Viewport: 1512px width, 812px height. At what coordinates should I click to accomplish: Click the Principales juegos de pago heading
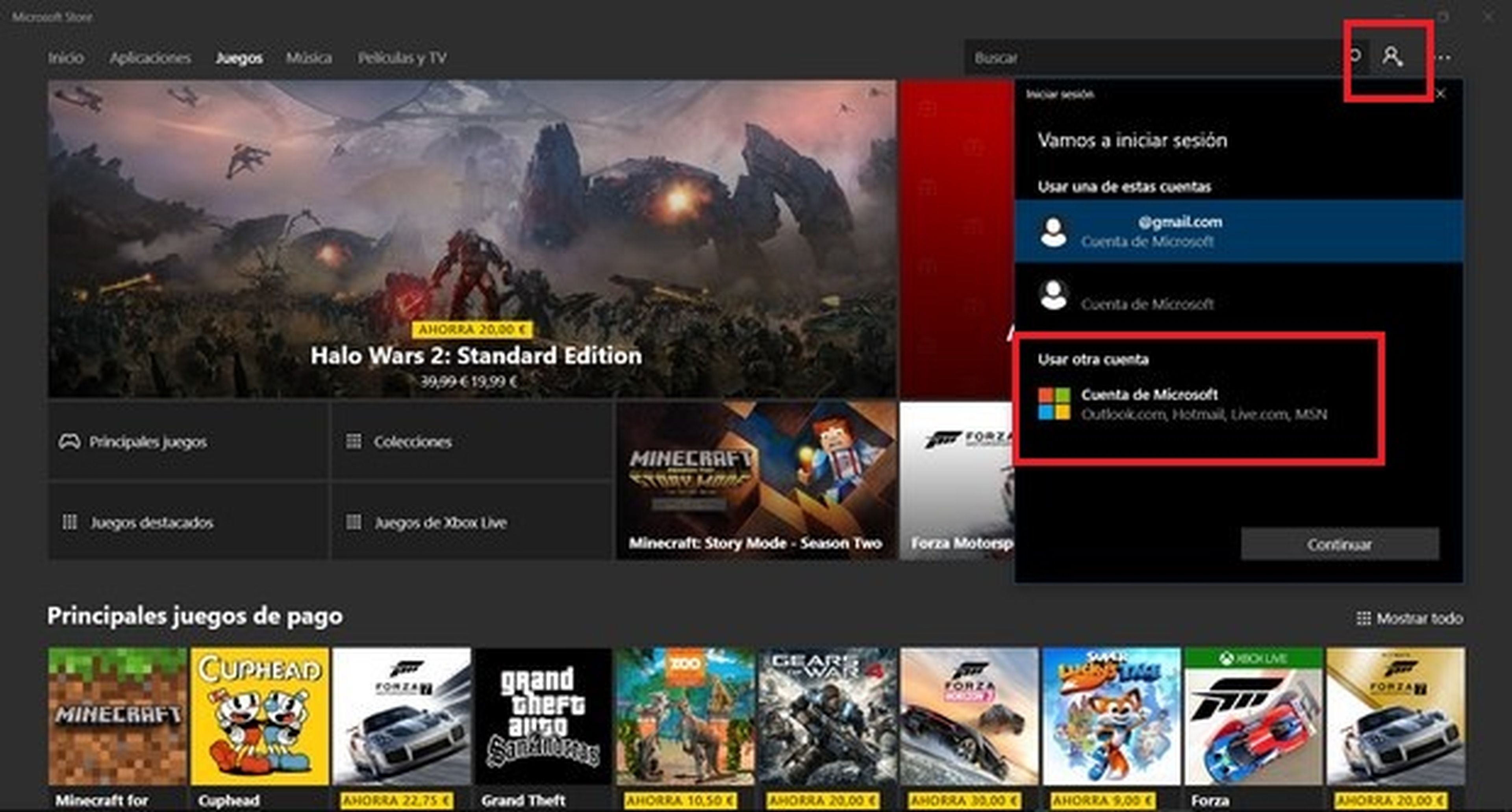[195, 616]
